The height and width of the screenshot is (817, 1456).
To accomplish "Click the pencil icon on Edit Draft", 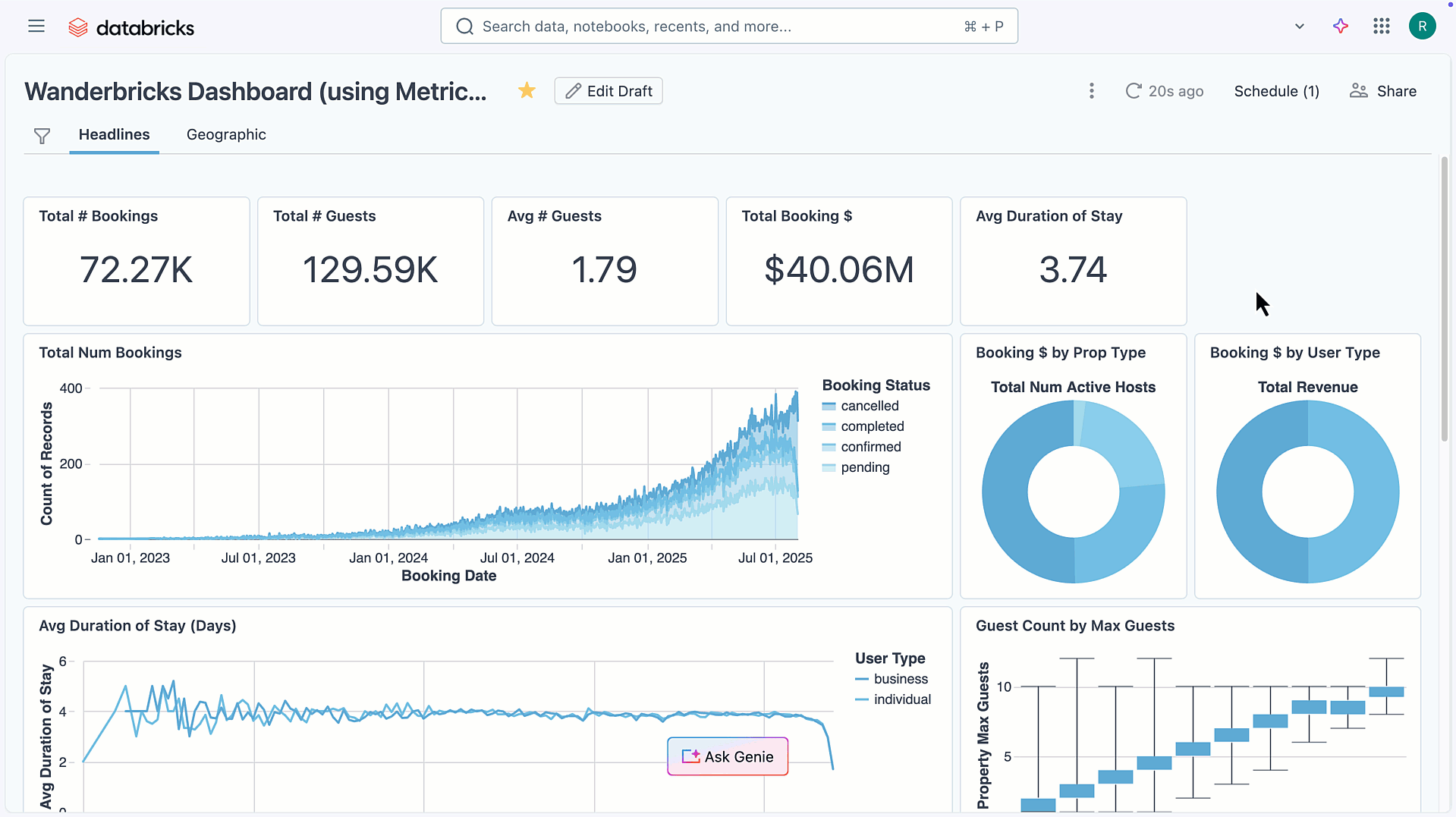I will click(574, 90).
